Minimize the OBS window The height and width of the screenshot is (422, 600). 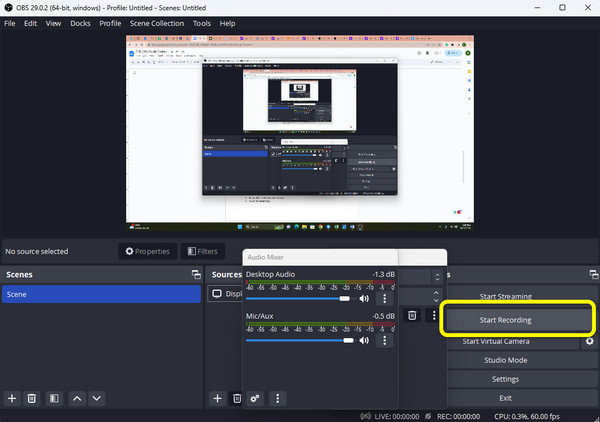point(537,8)
